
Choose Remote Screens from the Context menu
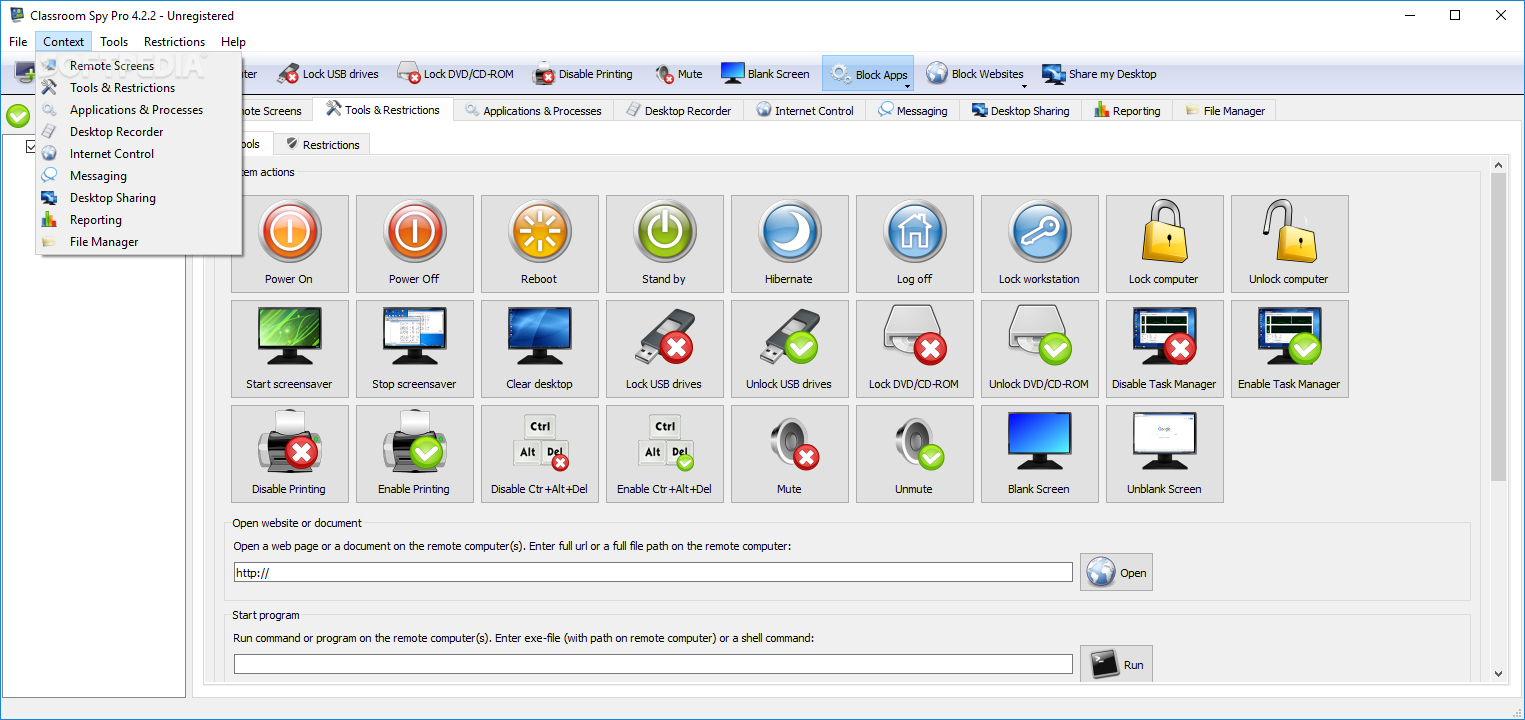[x=139, y=66]
